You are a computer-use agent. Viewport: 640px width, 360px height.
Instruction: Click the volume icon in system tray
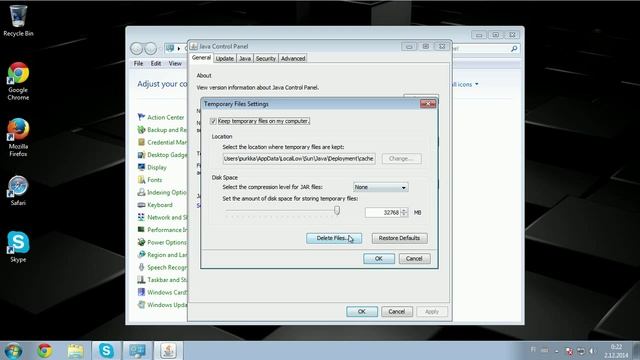(592, 351)
